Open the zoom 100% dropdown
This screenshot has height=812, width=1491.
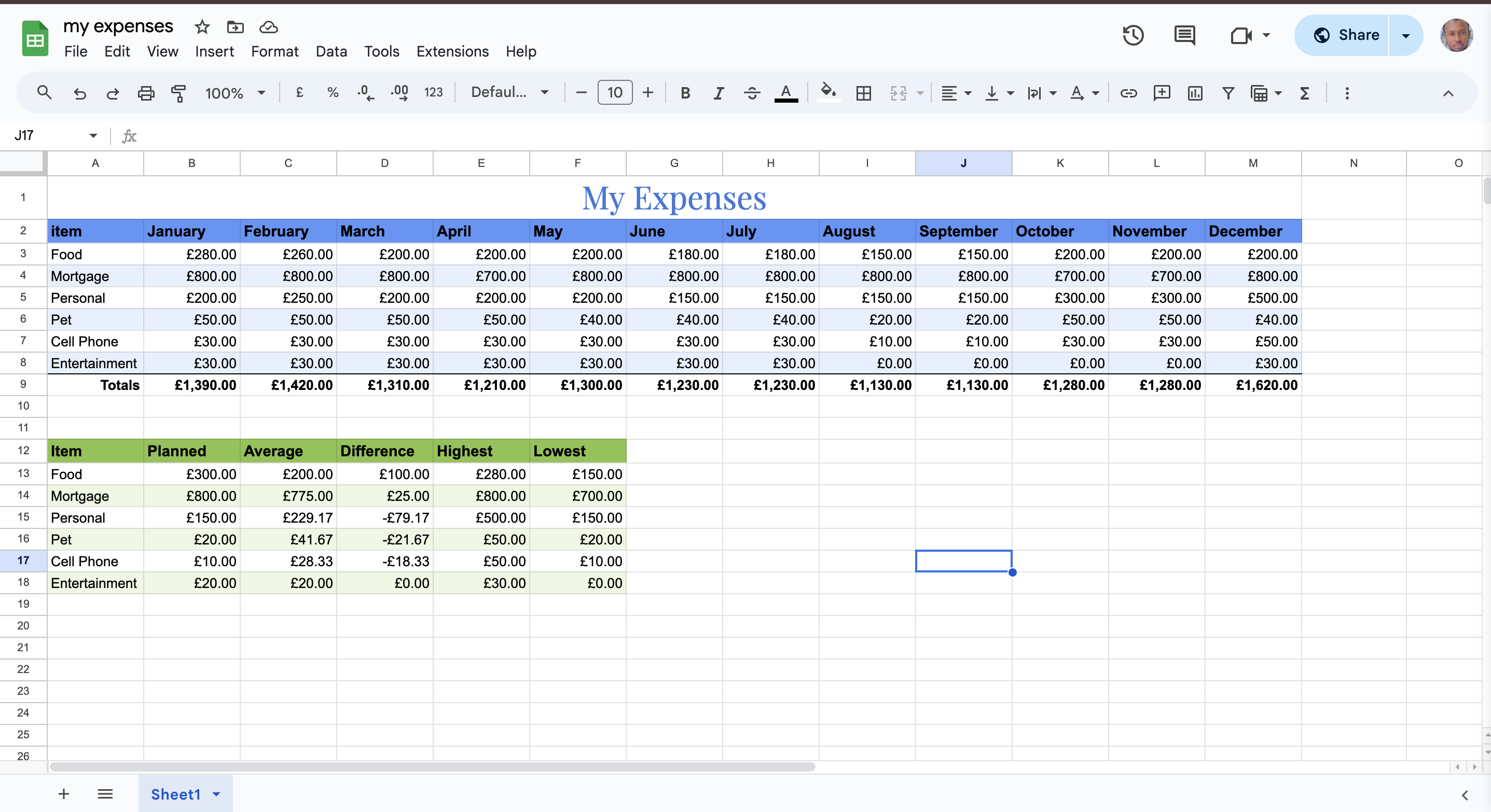click(x=235, y=93)
